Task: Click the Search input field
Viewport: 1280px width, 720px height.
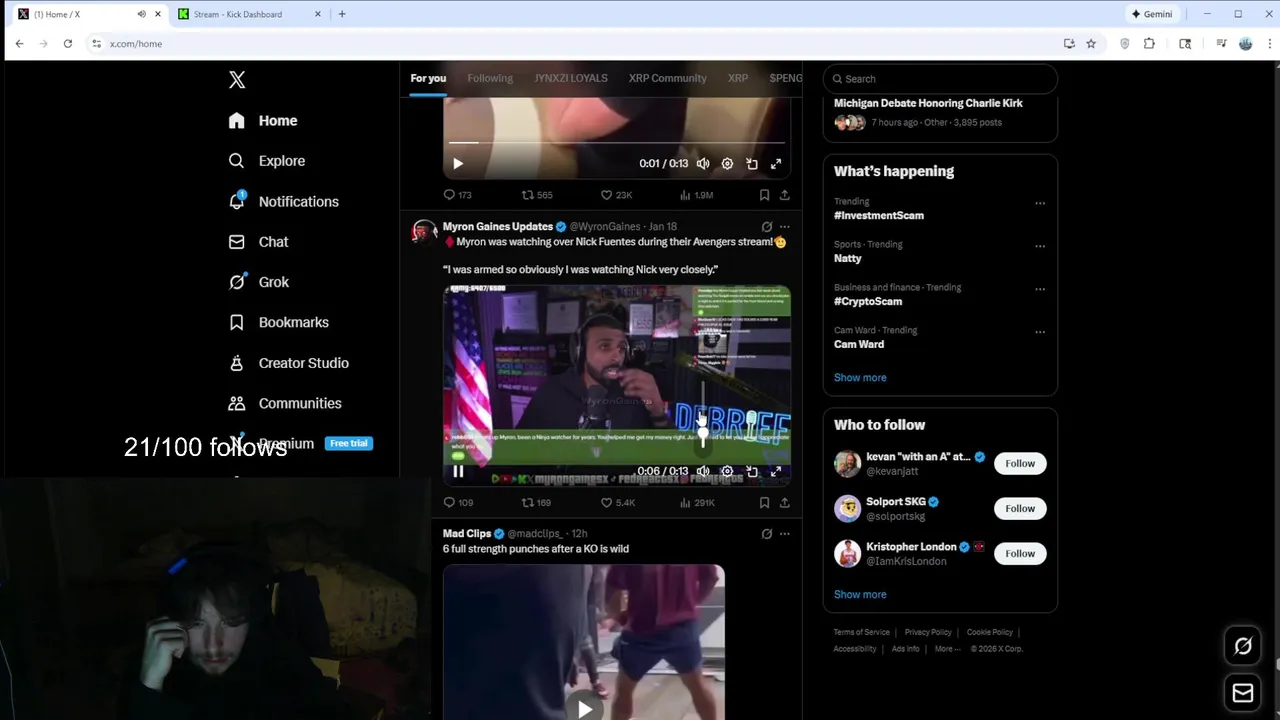Action: pos(940,79)
